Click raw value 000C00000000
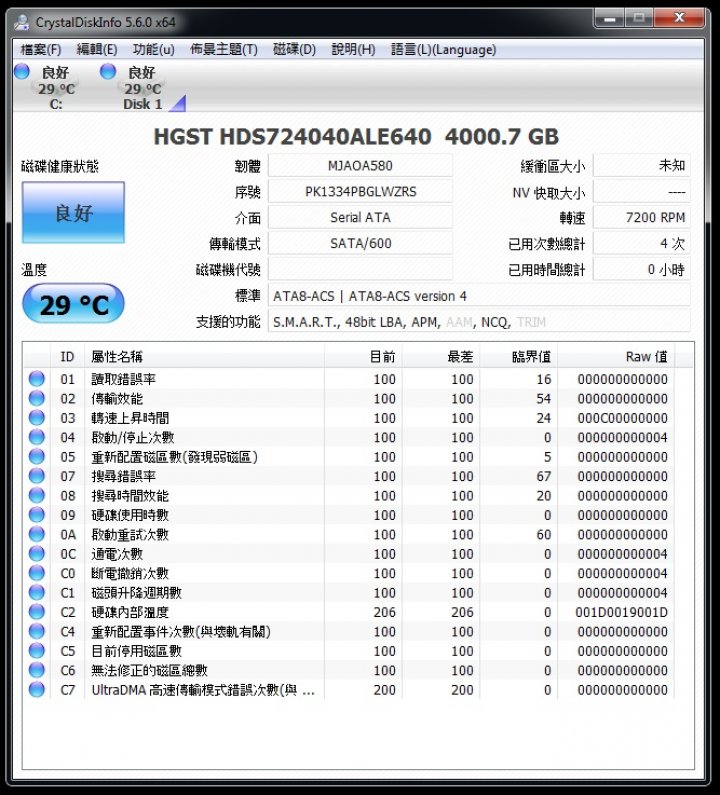Screen dimensions: 720x795 [622, 418]
